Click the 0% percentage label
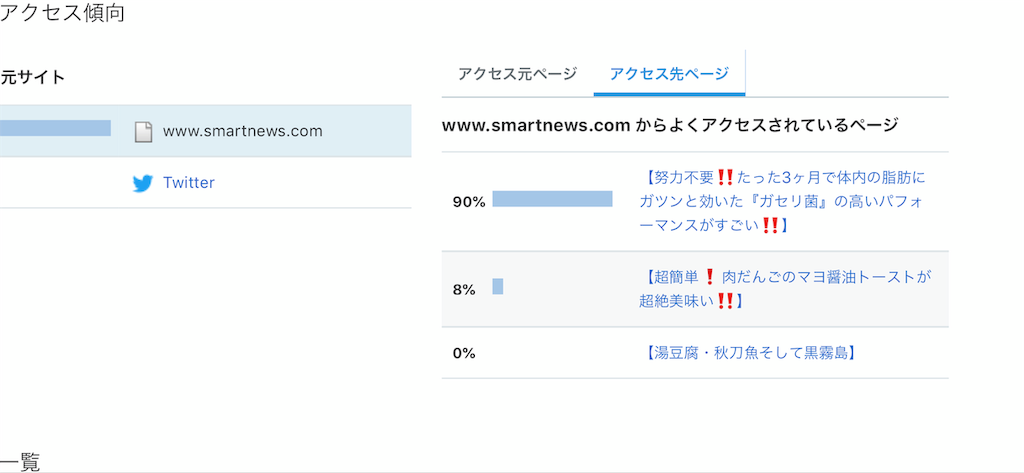 [x=464, y=353]
